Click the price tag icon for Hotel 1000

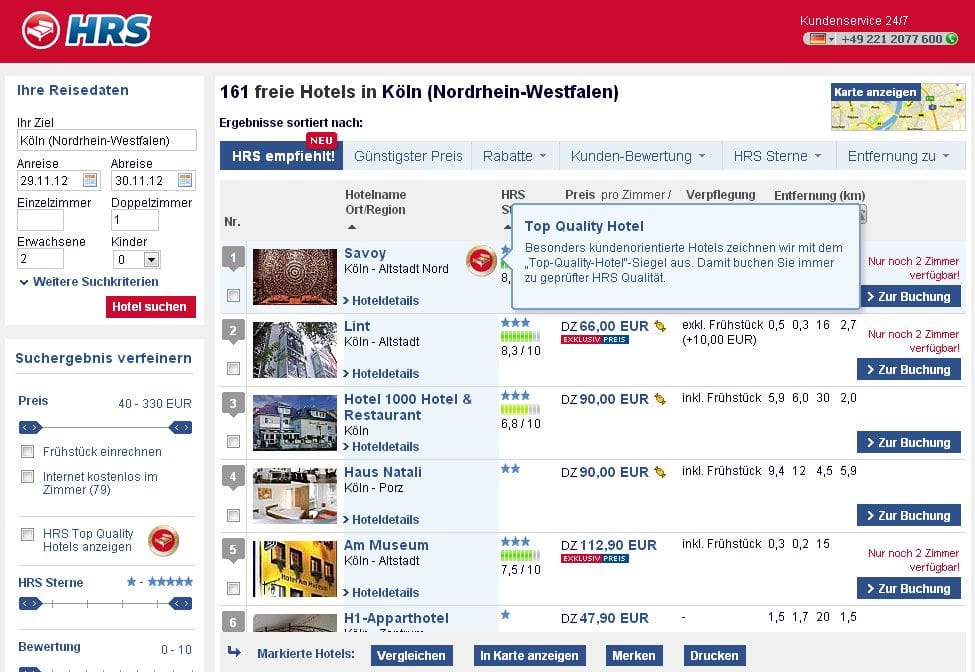click(660, 399)
